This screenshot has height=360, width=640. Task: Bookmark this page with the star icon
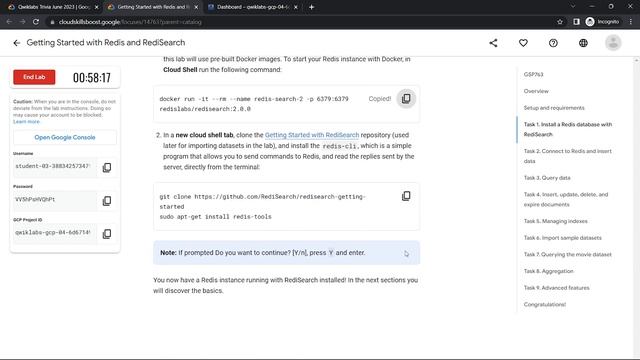(560, 22)
